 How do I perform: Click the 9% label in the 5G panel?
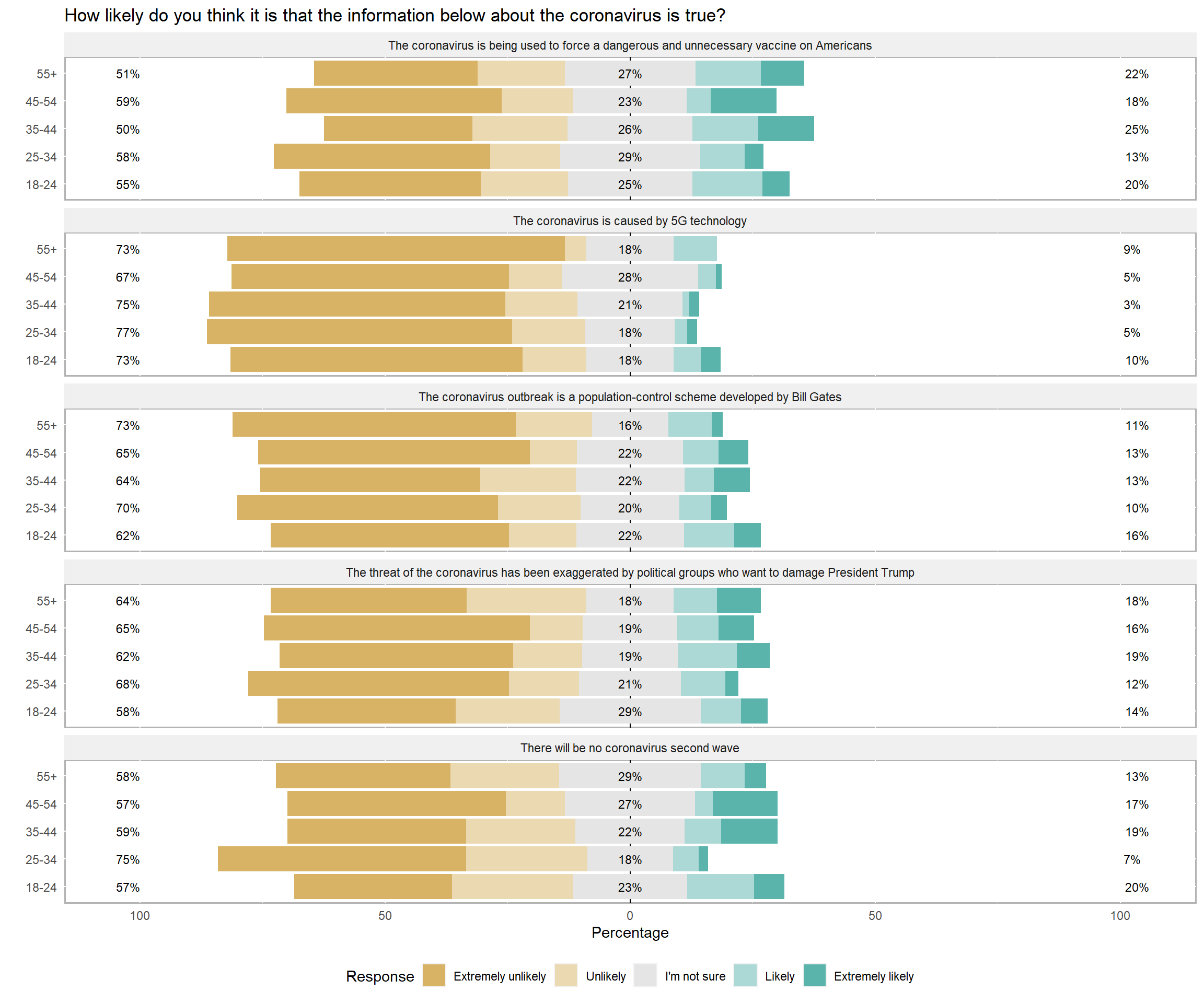1131,249
